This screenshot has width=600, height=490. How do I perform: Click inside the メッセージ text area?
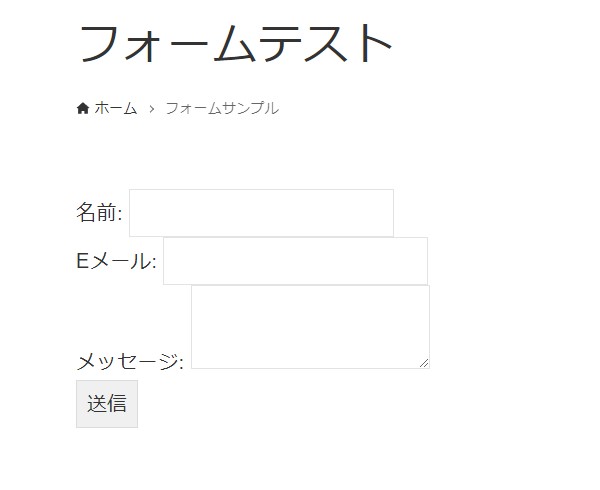click(x=310, y=326)
